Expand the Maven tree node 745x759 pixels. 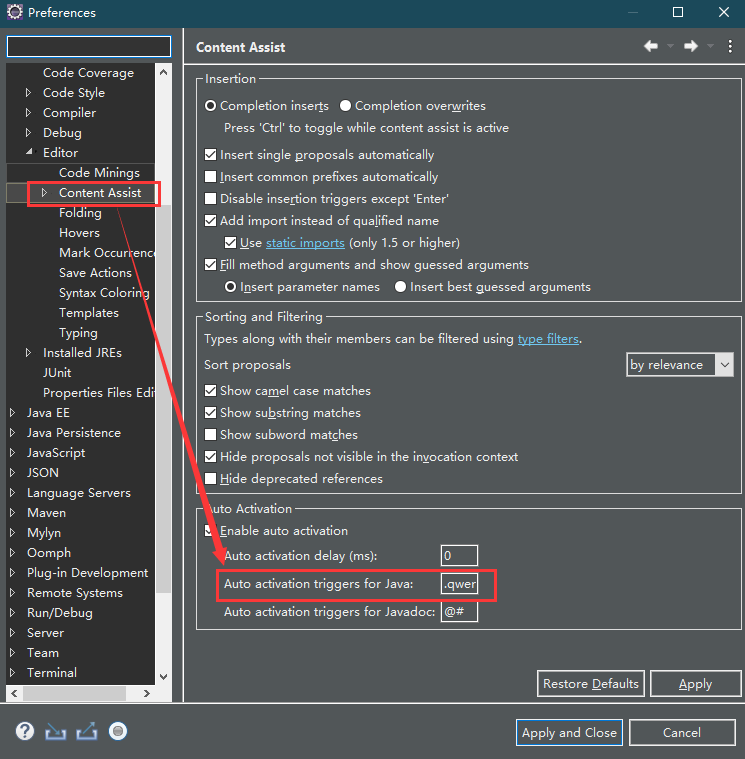(12, 513)
